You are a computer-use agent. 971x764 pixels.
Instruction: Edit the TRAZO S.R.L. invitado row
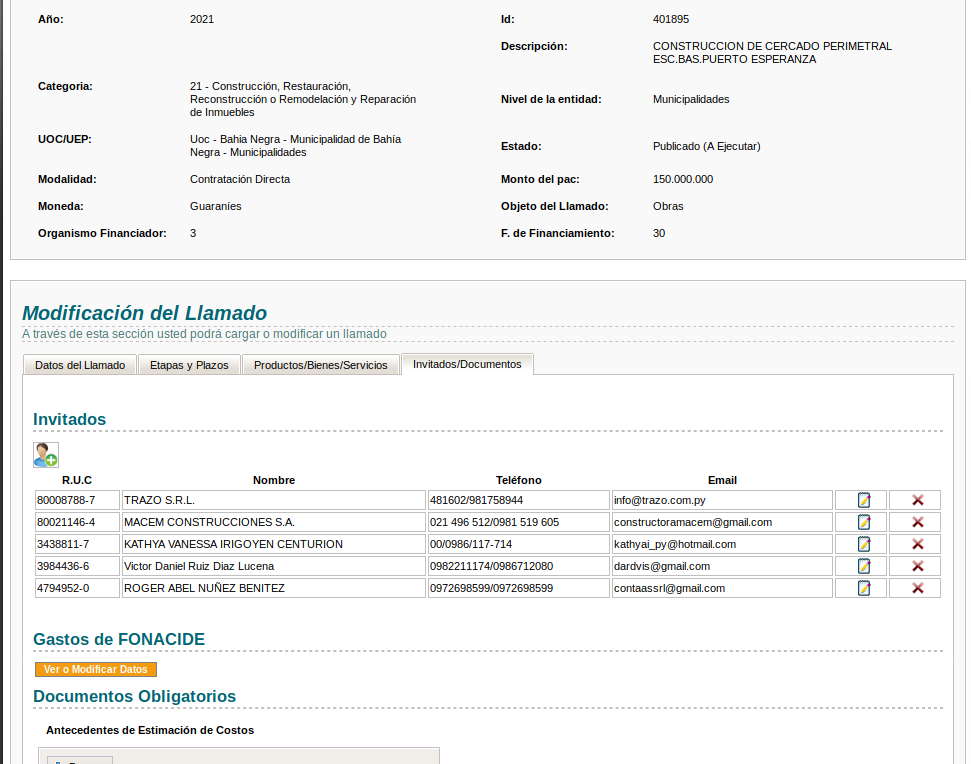(864, 500)
